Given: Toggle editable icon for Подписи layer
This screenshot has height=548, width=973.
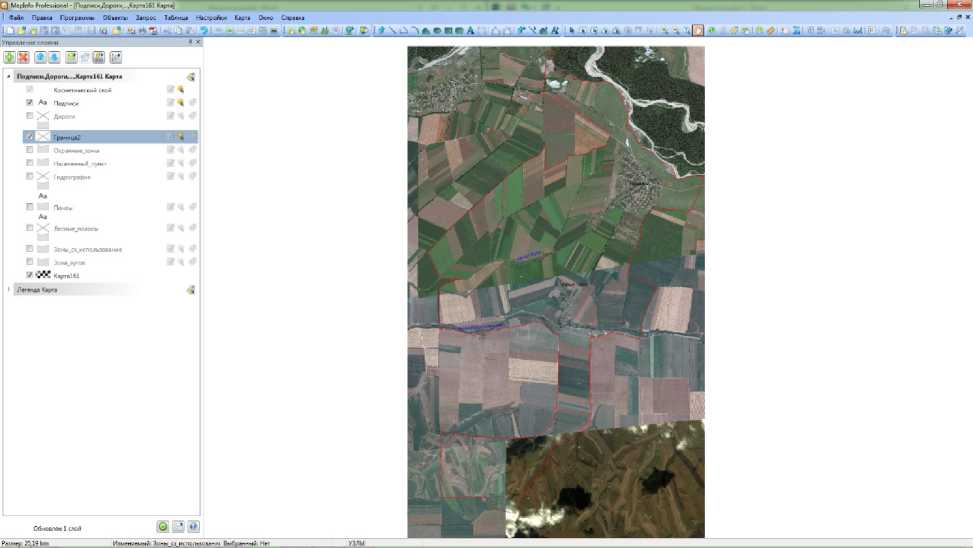Looking at the screenshot, I should [x=171, y=102].
